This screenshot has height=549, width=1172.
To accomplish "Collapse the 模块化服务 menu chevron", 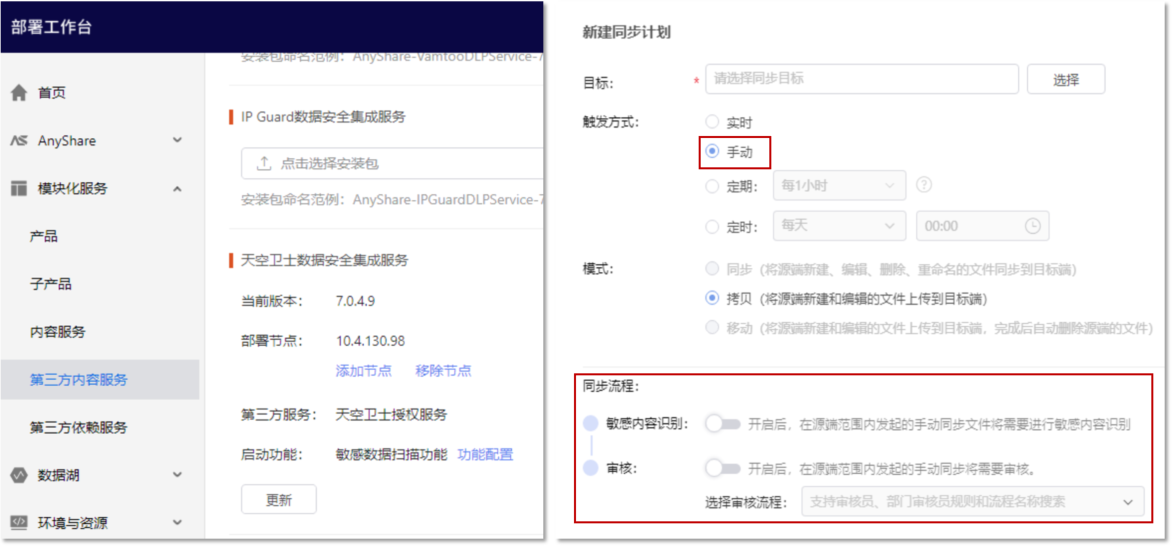I will pos(177,188).
